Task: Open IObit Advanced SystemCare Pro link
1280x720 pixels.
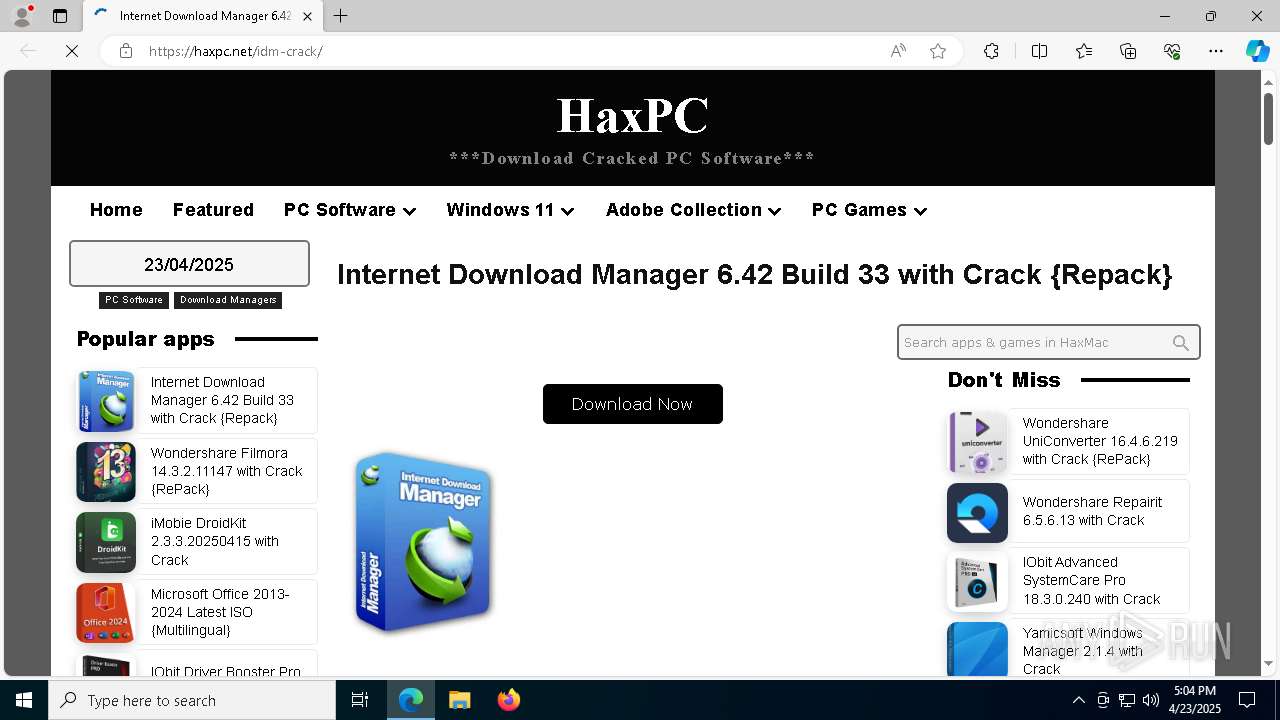Action: pyautogui.click(x=1091, y=580)
